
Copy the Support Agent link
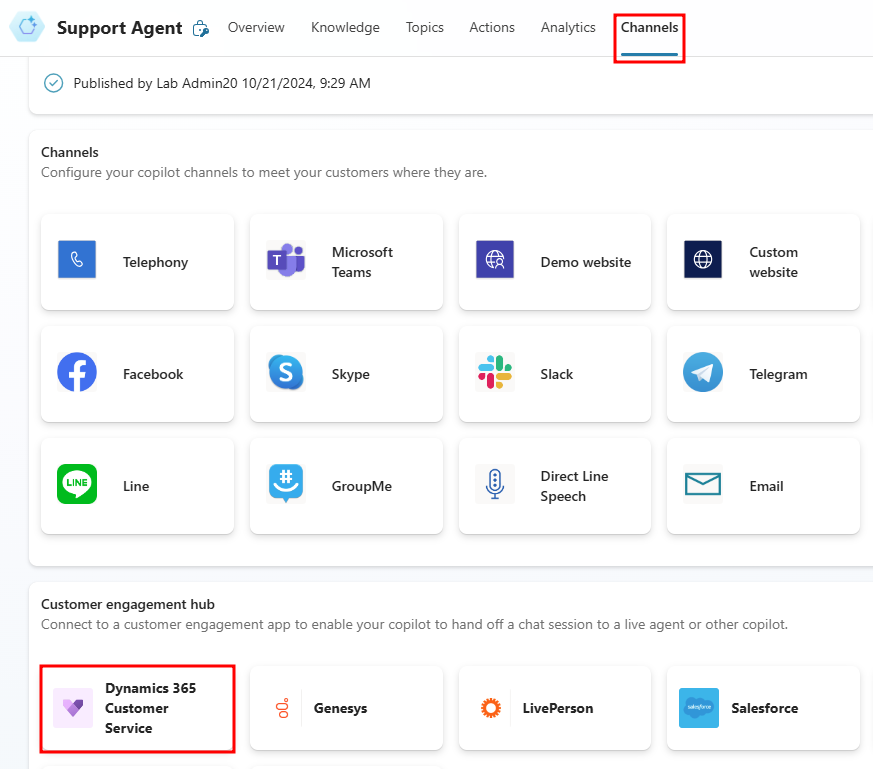point(201,28)
